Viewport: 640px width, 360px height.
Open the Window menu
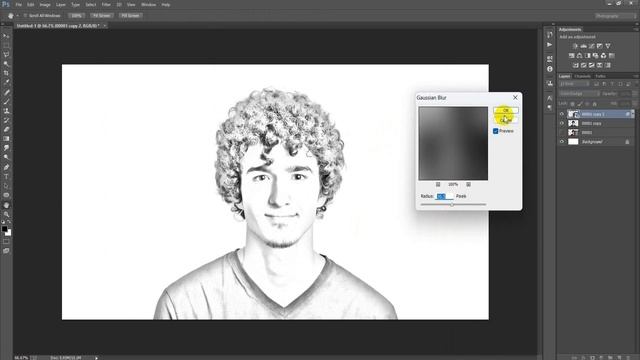pos(149,4)
